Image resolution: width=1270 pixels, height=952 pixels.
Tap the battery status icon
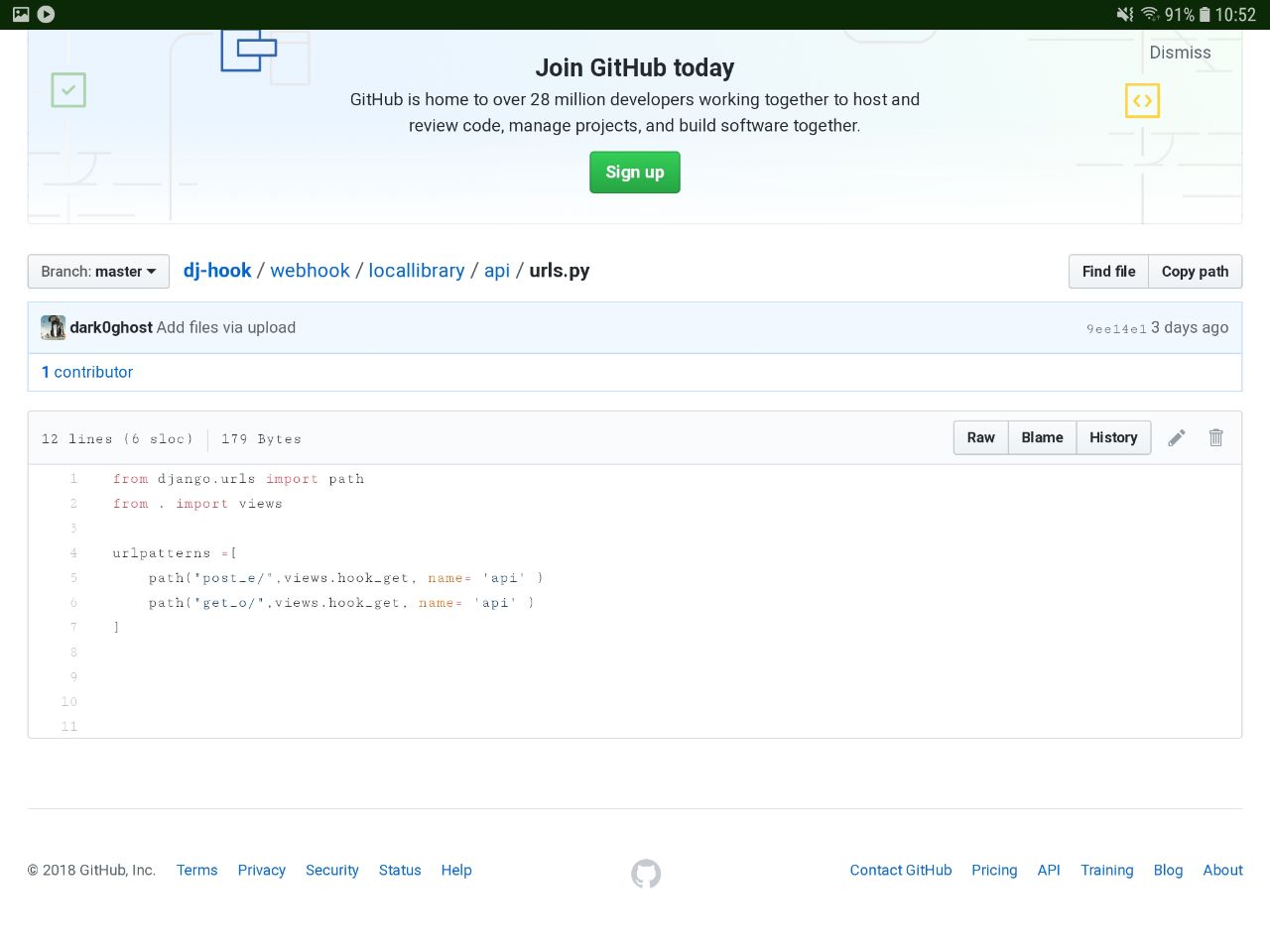click(1205, 14)
